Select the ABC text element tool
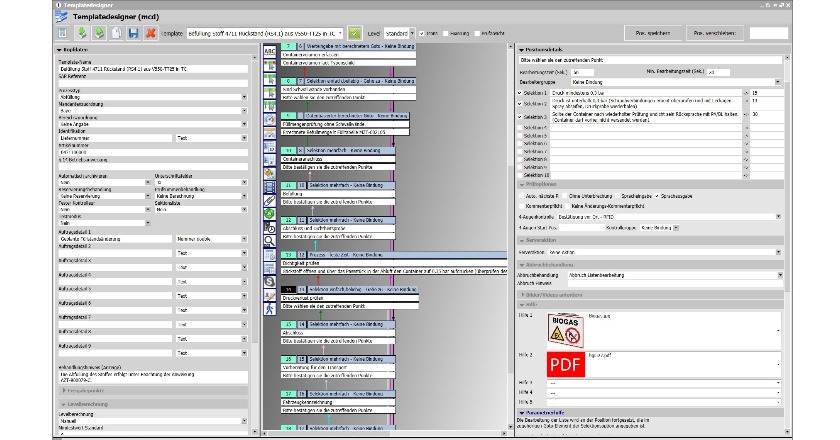 click(269, 52)
